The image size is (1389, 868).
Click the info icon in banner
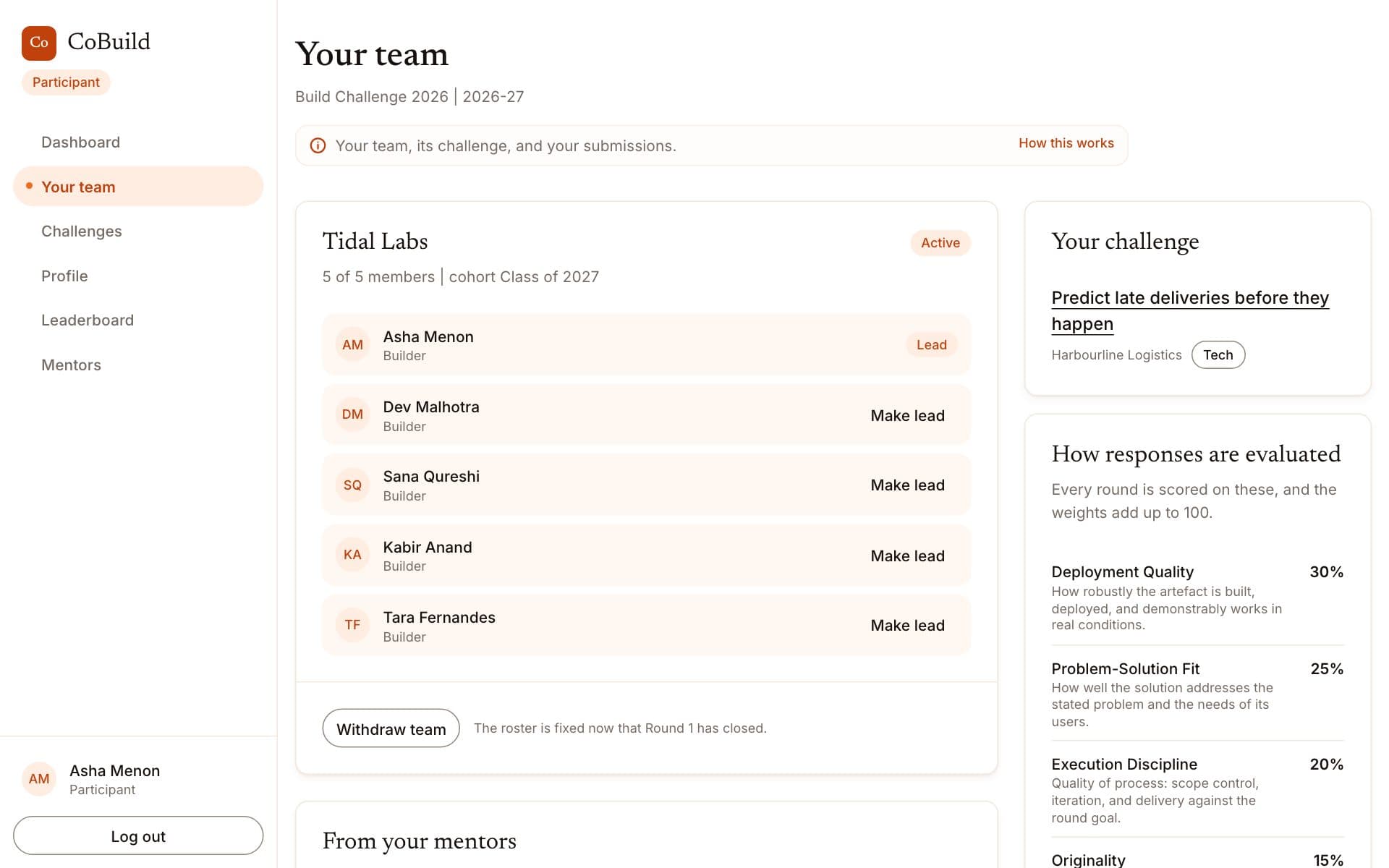click(x=318, y=146)
